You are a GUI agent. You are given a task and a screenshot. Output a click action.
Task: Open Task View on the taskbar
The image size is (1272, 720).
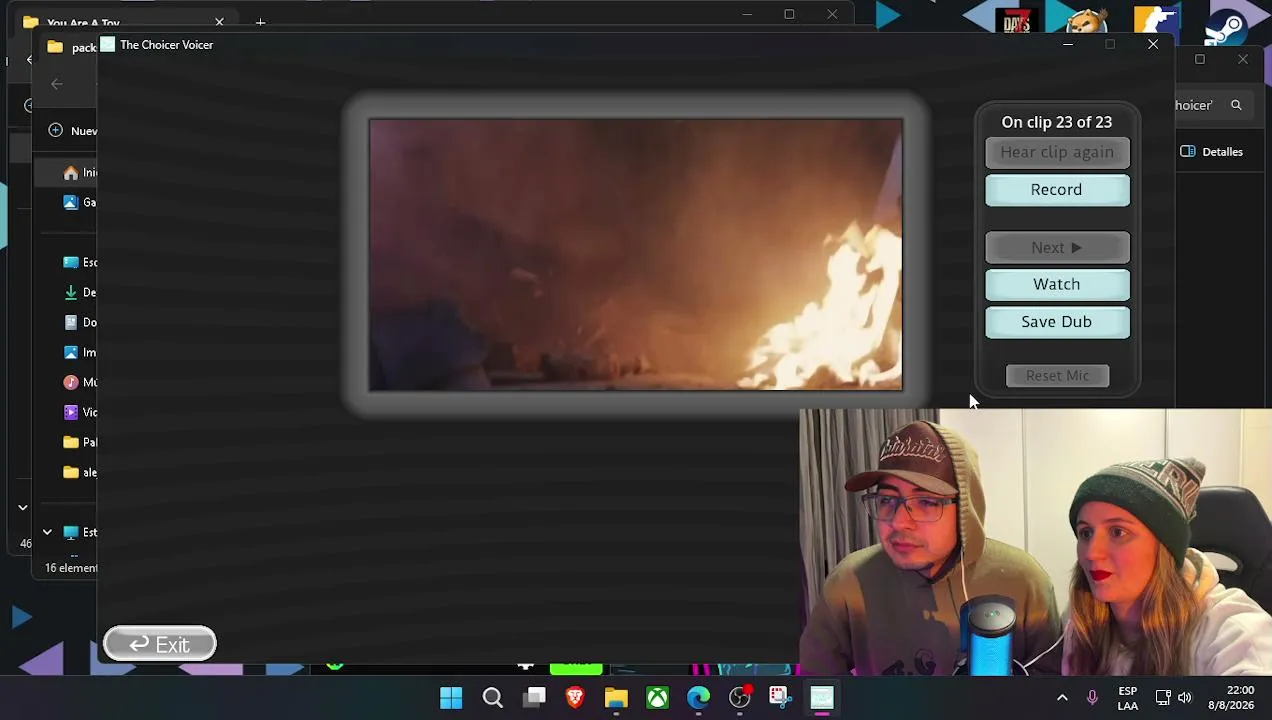tap(535, 698)
